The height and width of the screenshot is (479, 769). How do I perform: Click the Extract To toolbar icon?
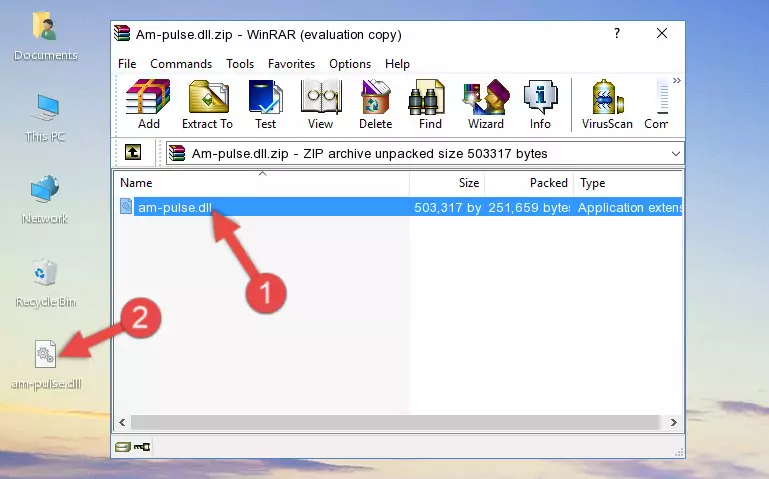tap(207, 104)
